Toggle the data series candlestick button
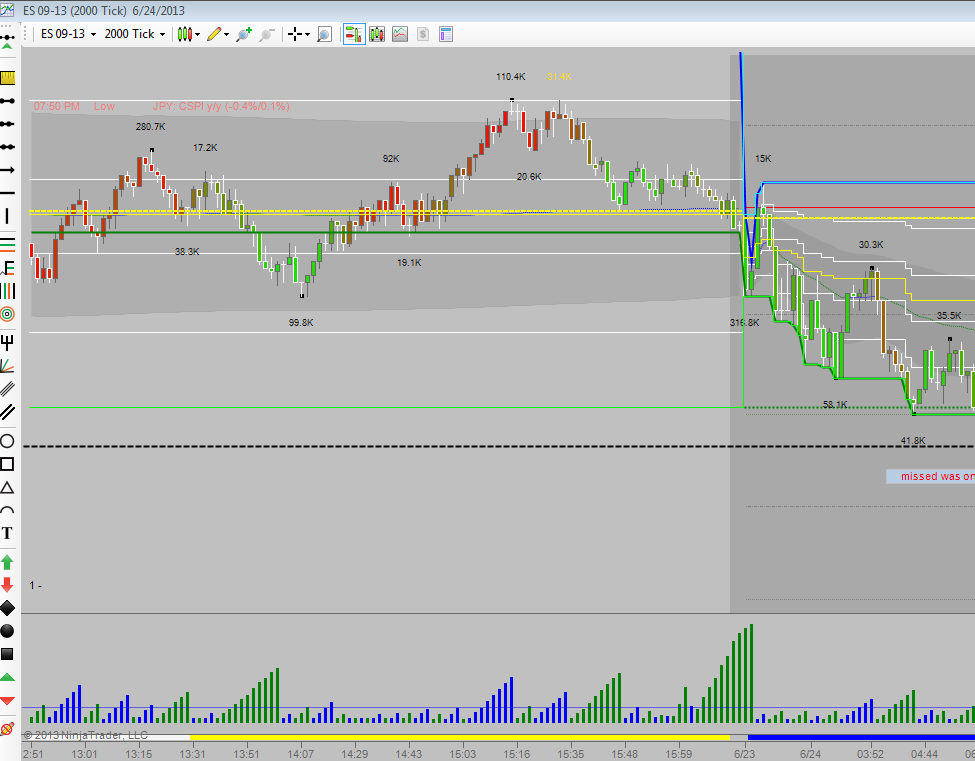 pyautogui.click(x=377, y=34)
